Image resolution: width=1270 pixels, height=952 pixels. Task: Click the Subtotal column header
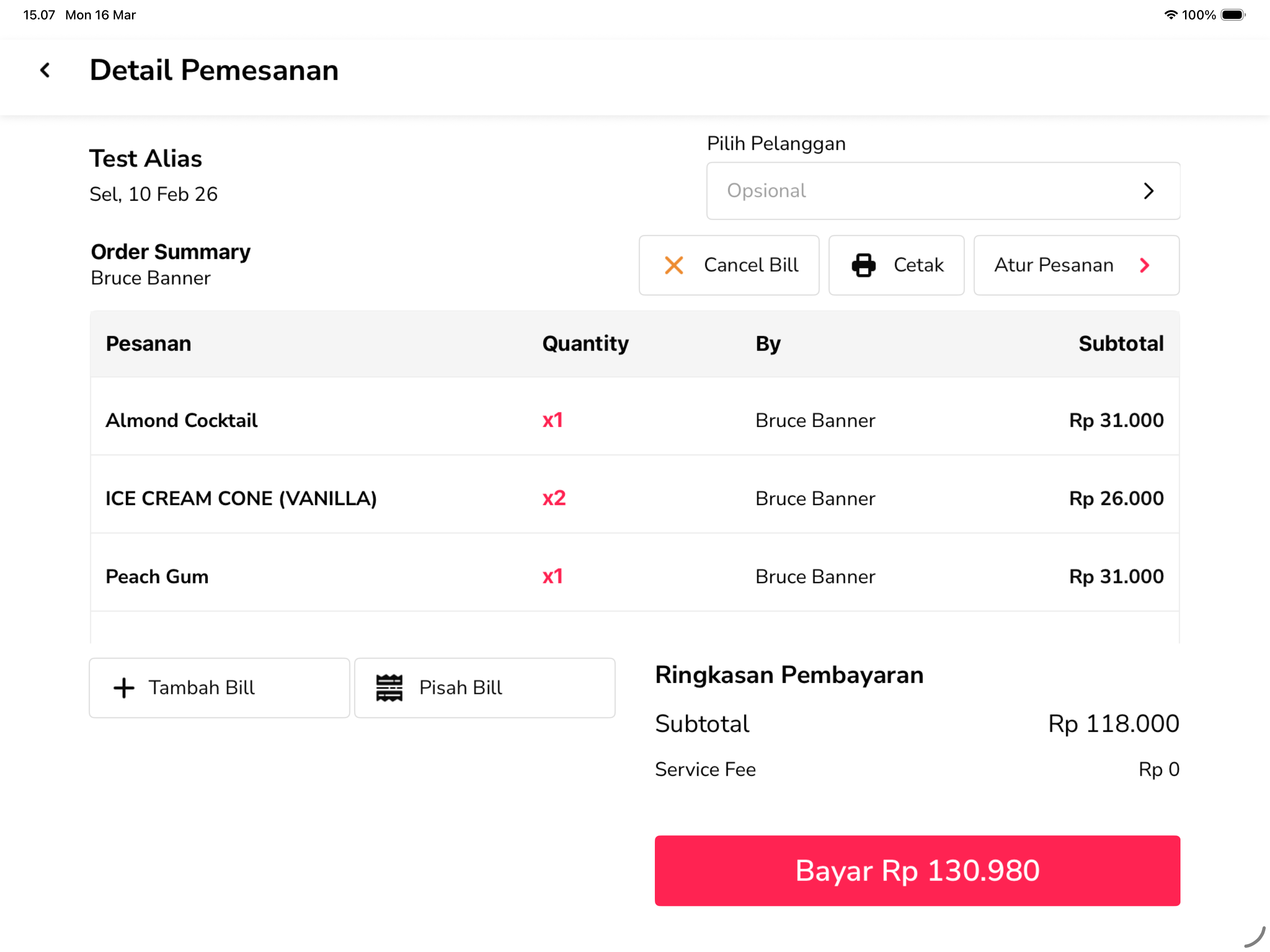tap(1121, 343)
